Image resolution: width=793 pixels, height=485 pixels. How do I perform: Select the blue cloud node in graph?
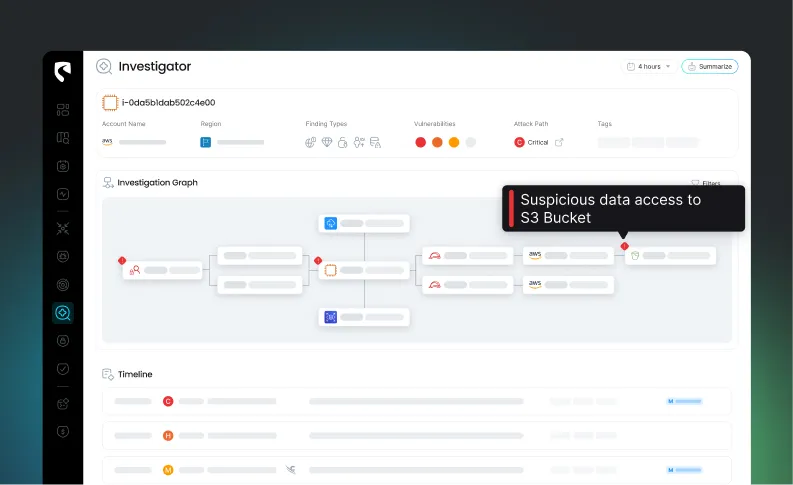pyautogui.click(x=364, y=224)
